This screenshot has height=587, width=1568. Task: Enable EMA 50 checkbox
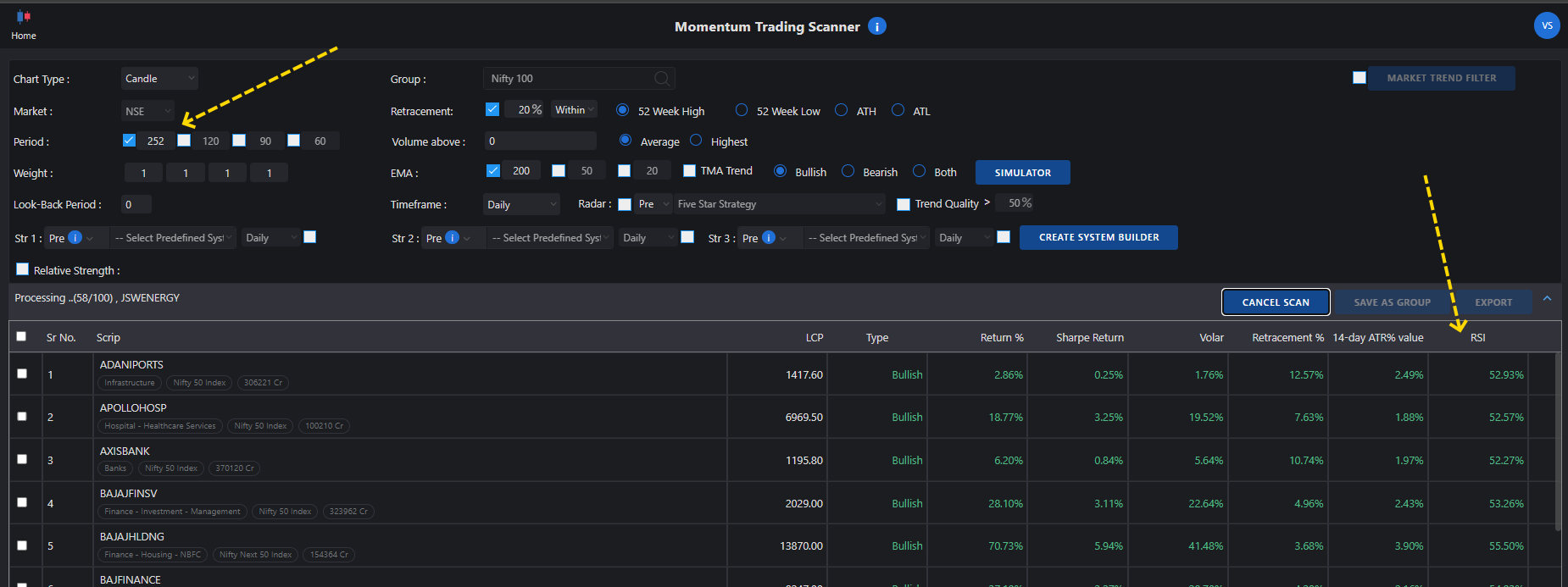(559, 170)
